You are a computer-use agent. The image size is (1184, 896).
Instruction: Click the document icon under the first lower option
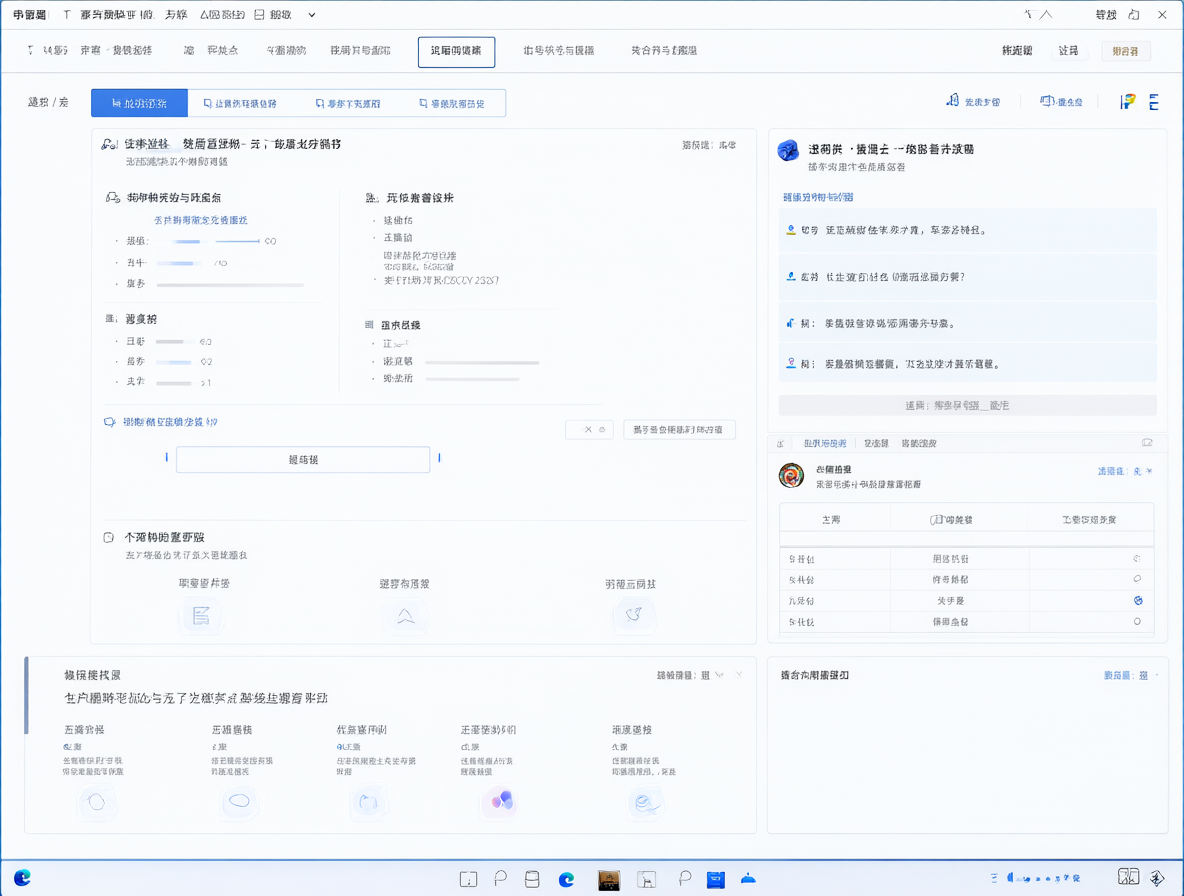pos(201,615)
